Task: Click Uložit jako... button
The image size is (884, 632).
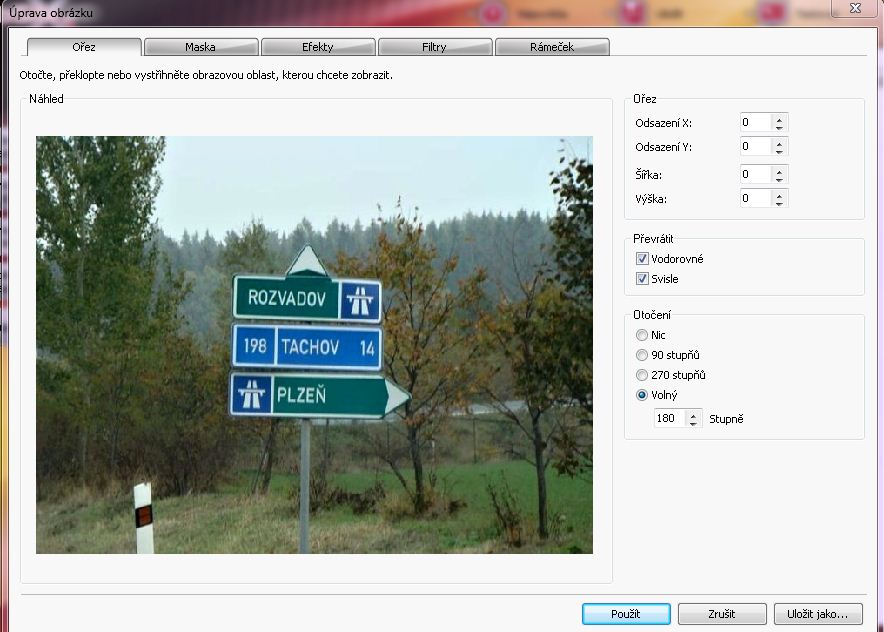Action: (x=818, y=614)
